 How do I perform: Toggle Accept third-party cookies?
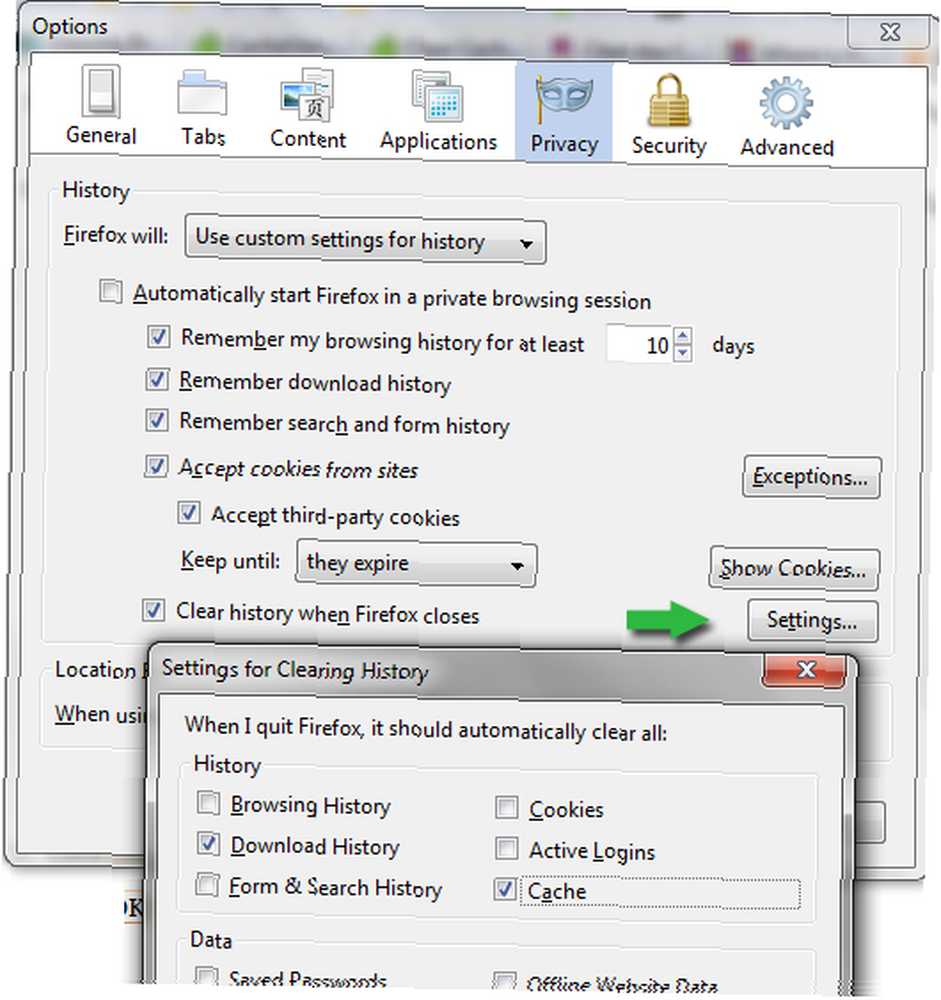(x=188, y=513)
